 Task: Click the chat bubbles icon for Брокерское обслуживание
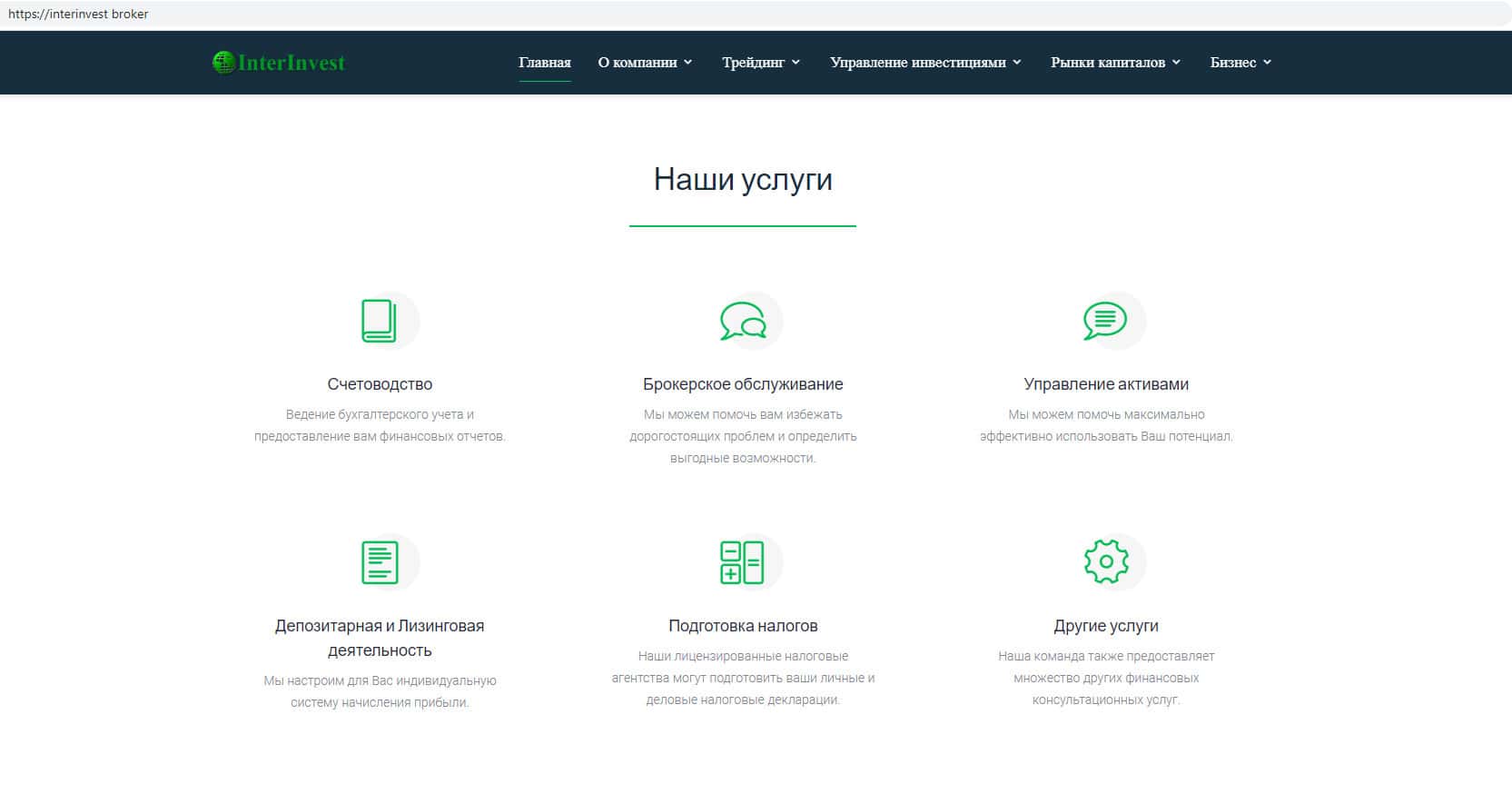click(743, 321)
